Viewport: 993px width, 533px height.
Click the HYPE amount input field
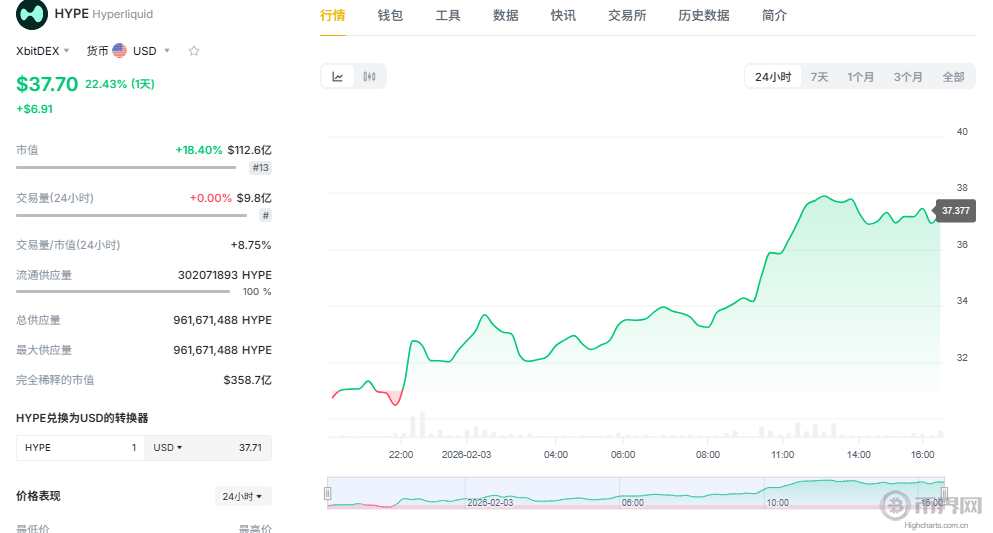80,448
